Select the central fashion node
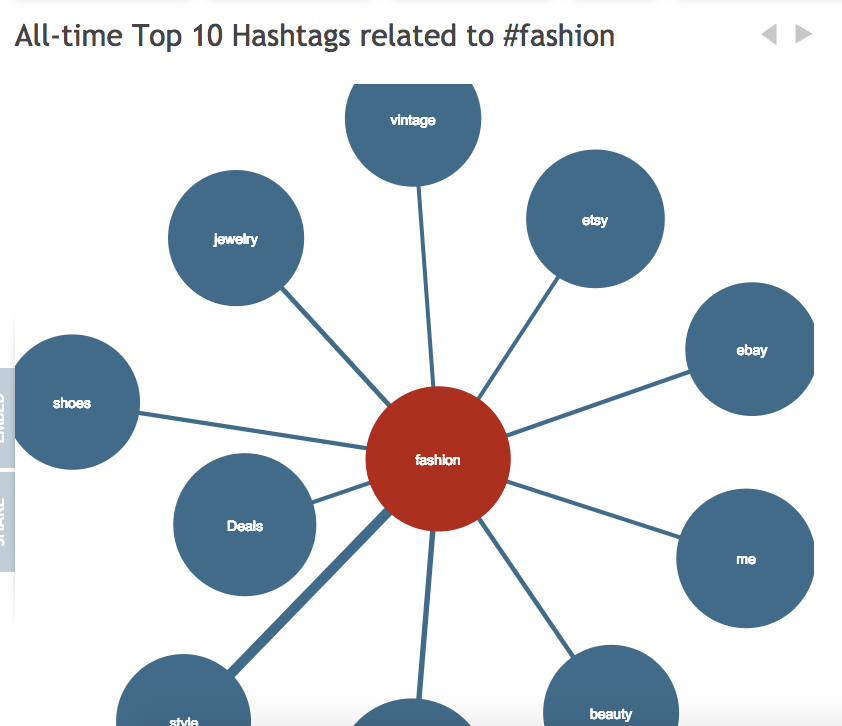The image size is (842, 726). click(x=438, y=459)
